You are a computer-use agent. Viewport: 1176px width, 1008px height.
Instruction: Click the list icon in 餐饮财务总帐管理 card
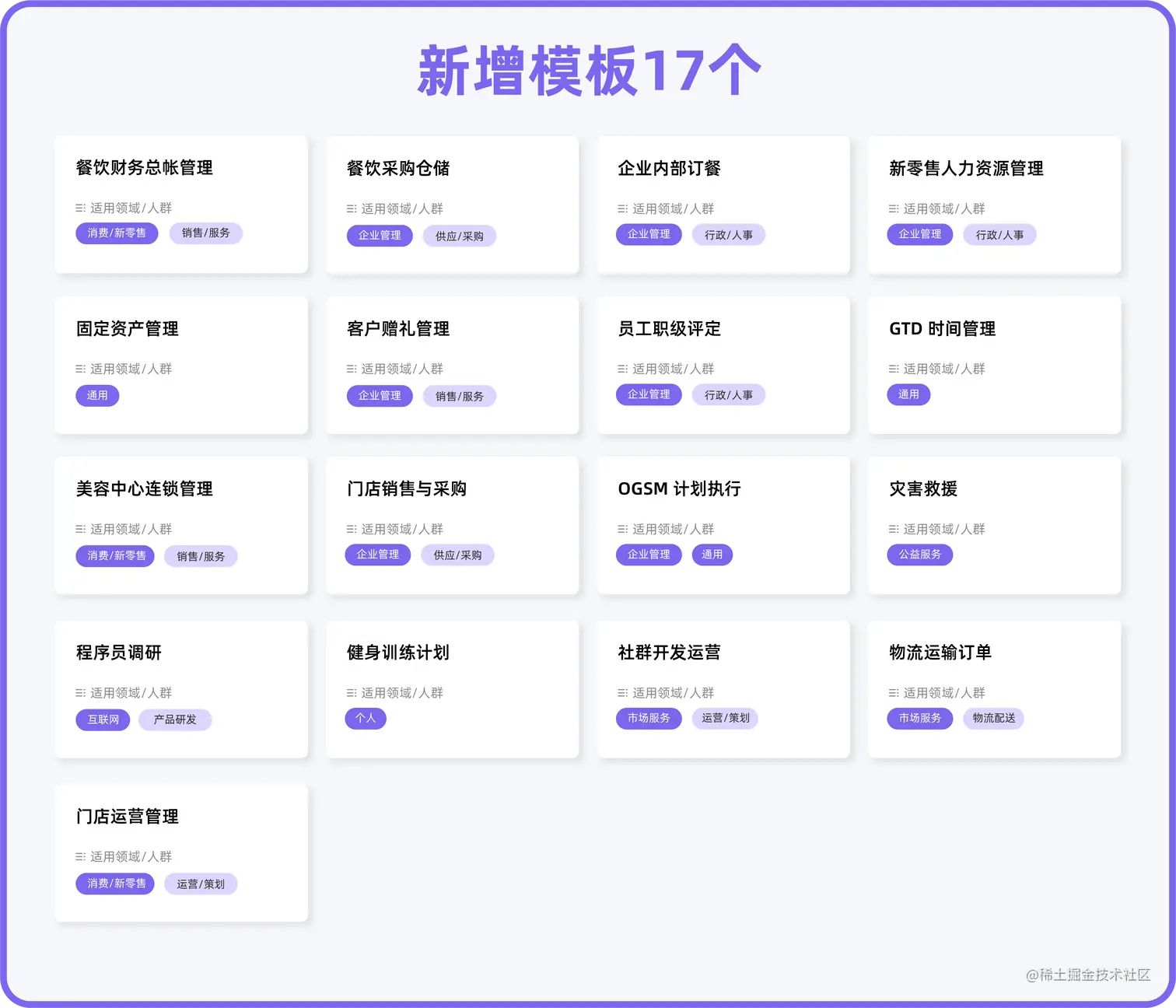click(x=80, y=208)
